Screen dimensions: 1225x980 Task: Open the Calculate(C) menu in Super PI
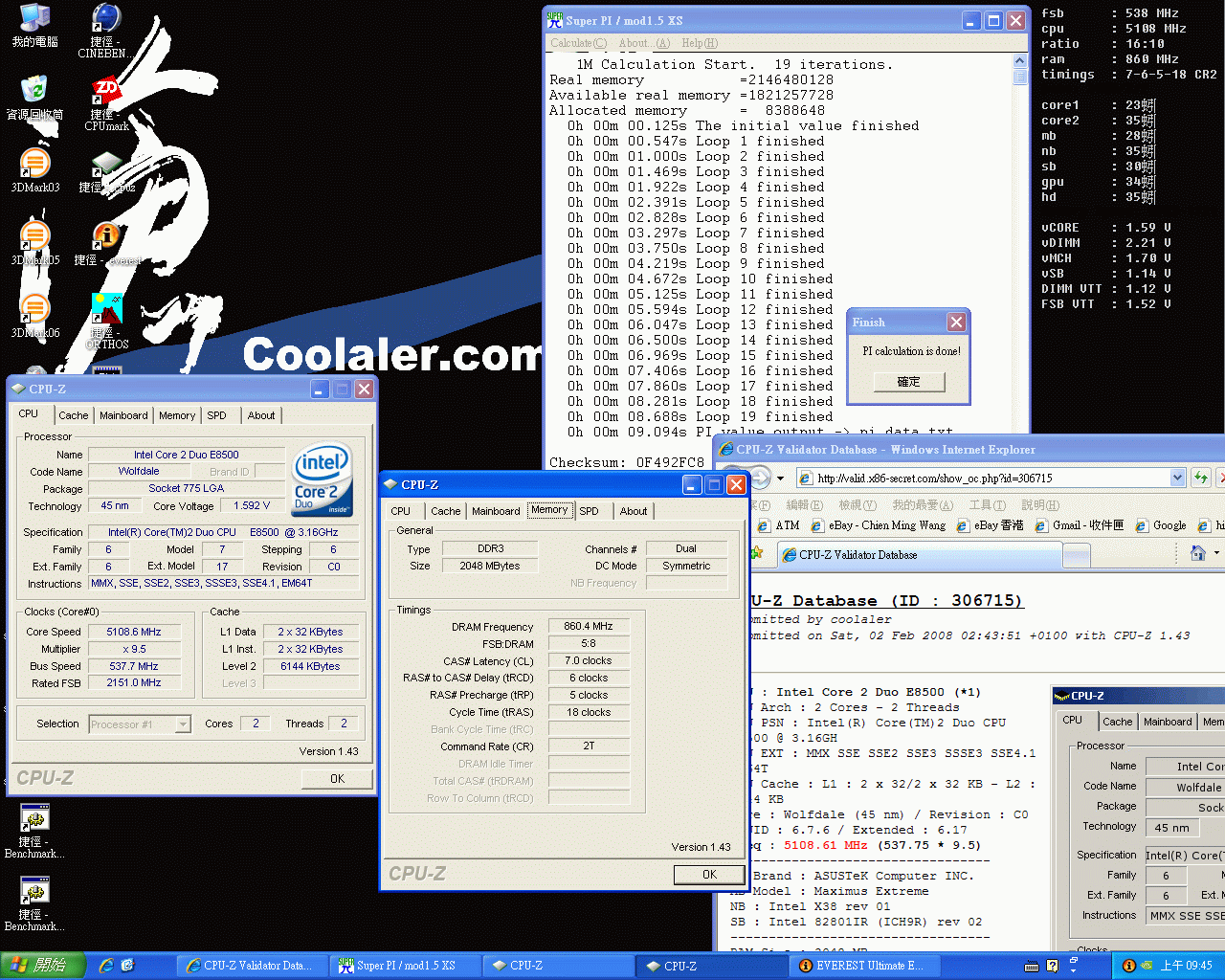click(578, 43)
